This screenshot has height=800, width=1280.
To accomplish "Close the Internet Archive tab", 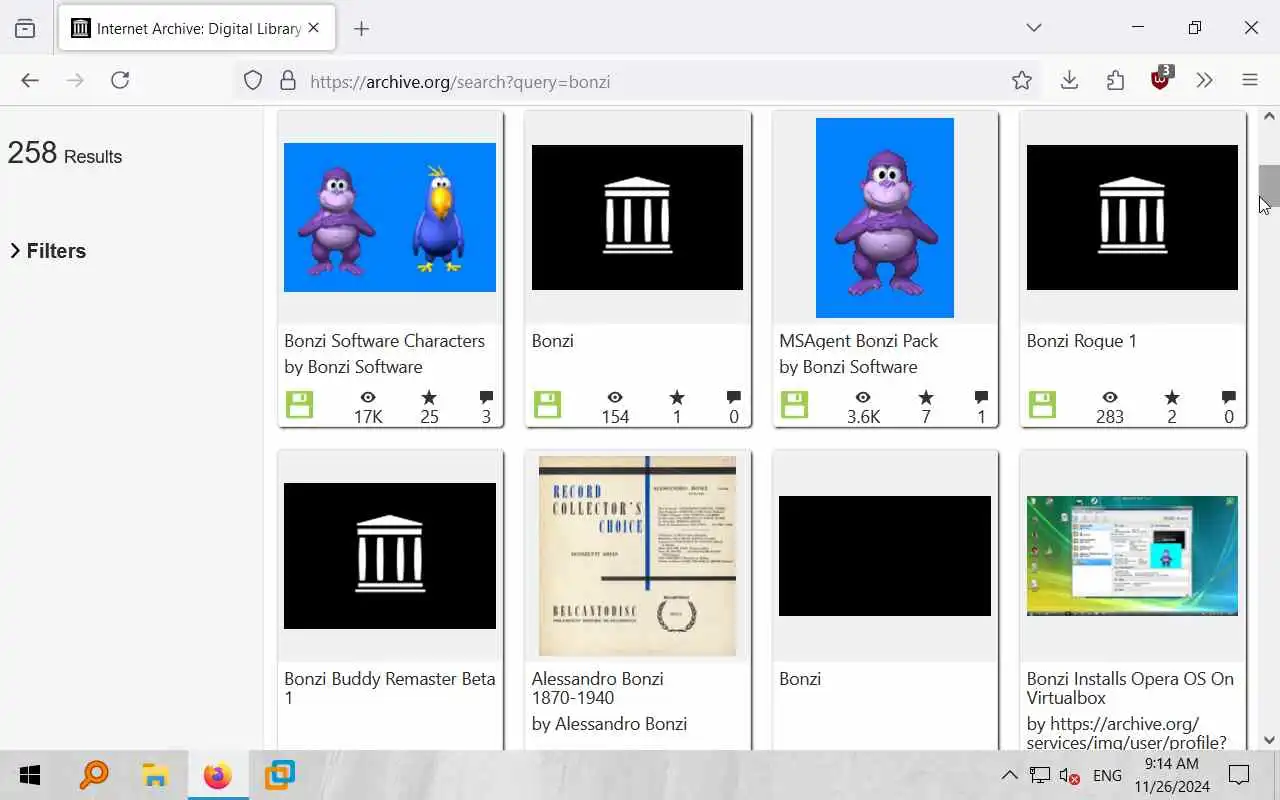I will click(x=313, y=28).
